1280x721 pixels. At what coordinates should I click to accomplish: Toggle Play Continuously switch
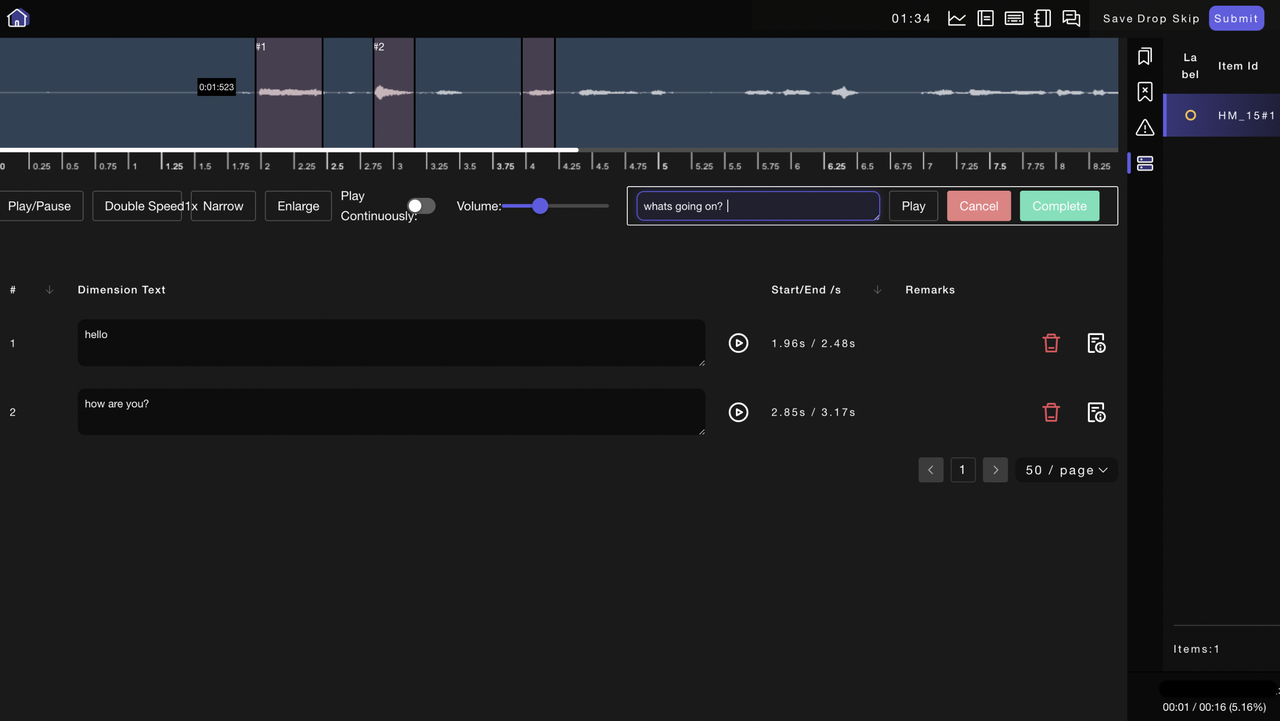pyautogui.click(x=421, y=206)
